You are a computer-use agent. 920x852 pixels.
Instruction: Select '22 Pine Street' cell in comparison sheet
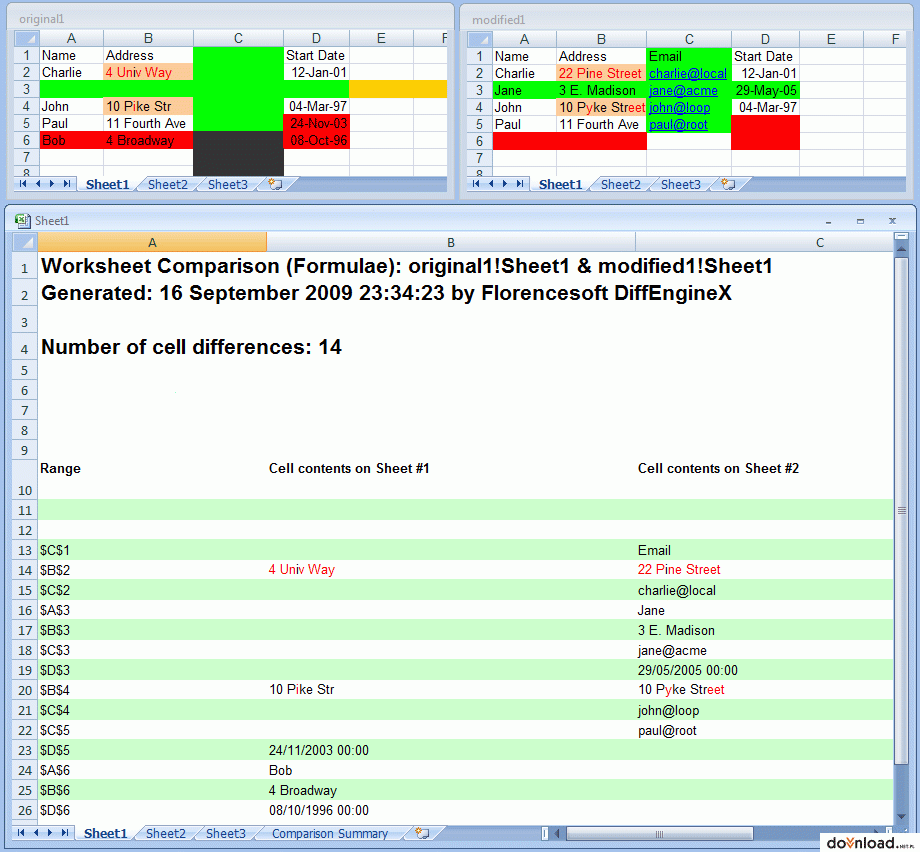pos(765,570)
